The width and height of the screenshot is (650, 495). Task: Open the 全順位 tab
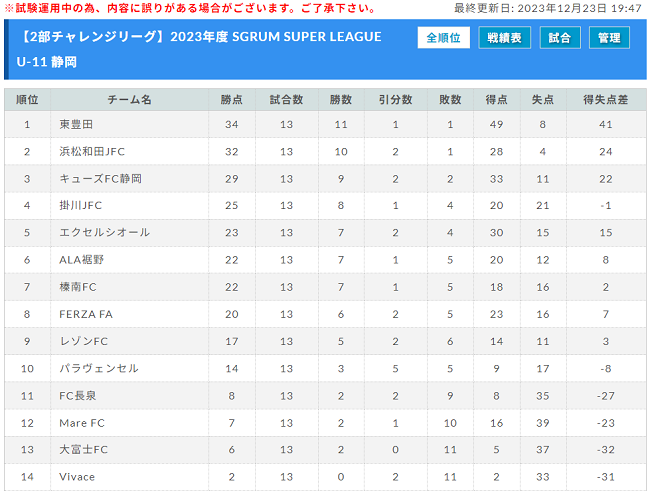tap(443, 38)
